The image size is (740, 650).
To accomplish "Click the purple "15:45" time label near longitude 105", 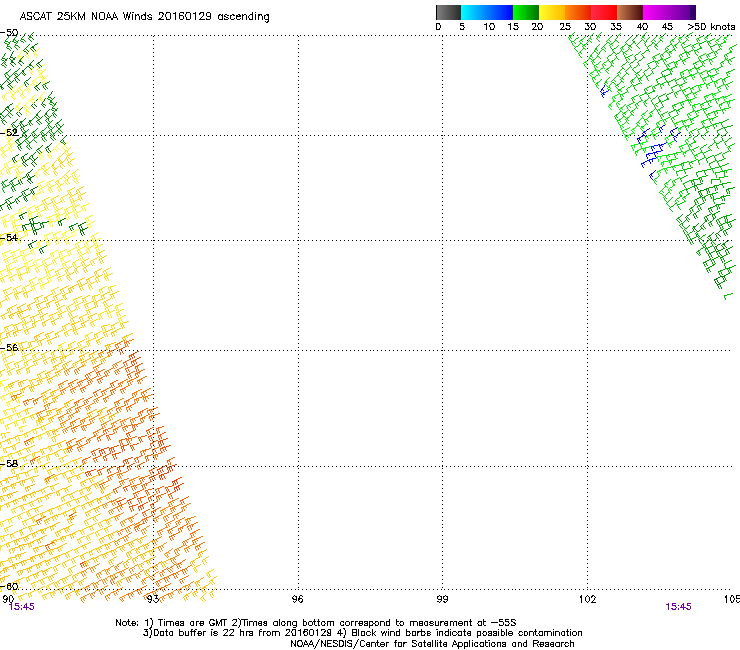I will (x=679, y=607).
